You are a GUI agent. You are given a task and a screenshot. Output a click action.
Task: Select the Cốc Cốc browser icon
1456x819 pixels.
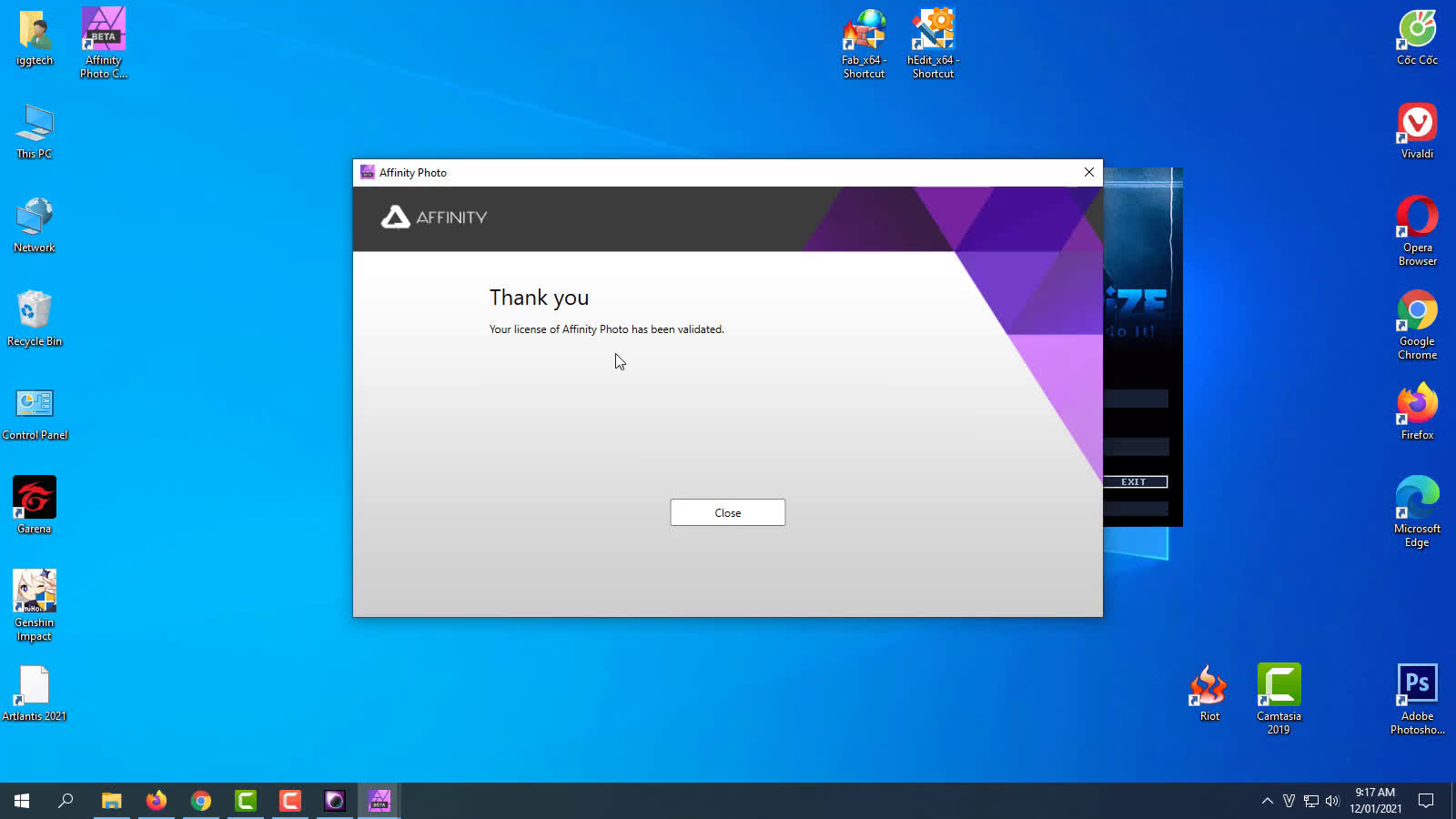[x=1417, y=38]
